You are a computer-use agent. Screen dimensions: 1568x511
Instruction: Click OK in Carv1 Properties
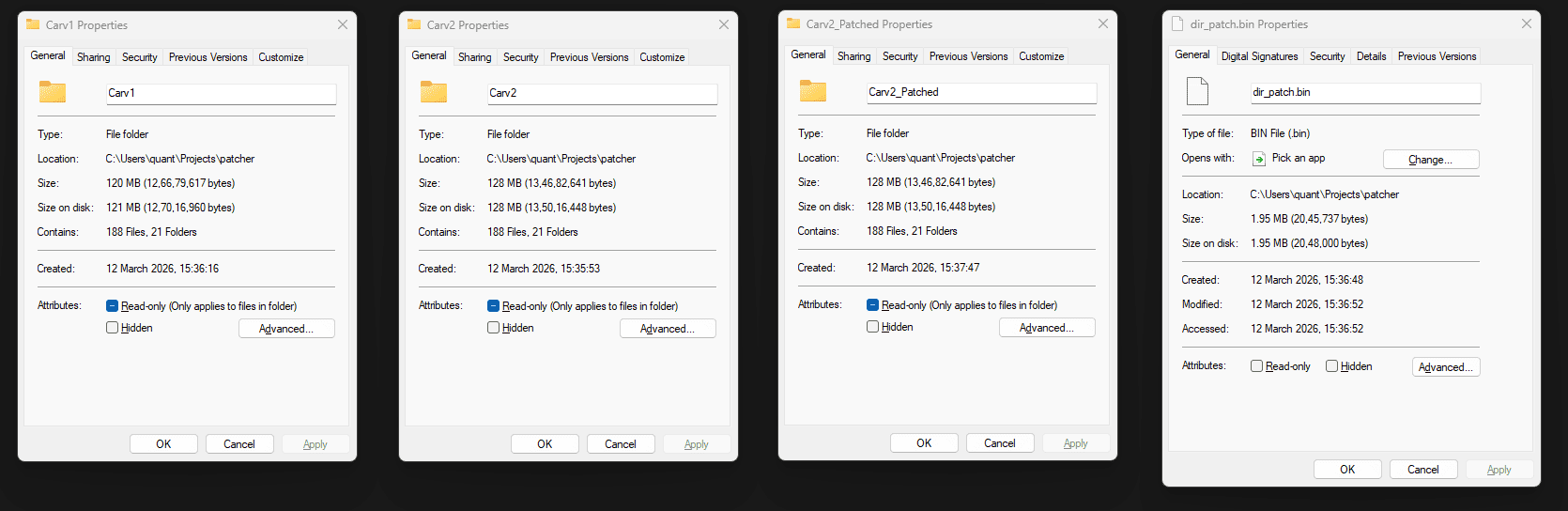(163, 444)
